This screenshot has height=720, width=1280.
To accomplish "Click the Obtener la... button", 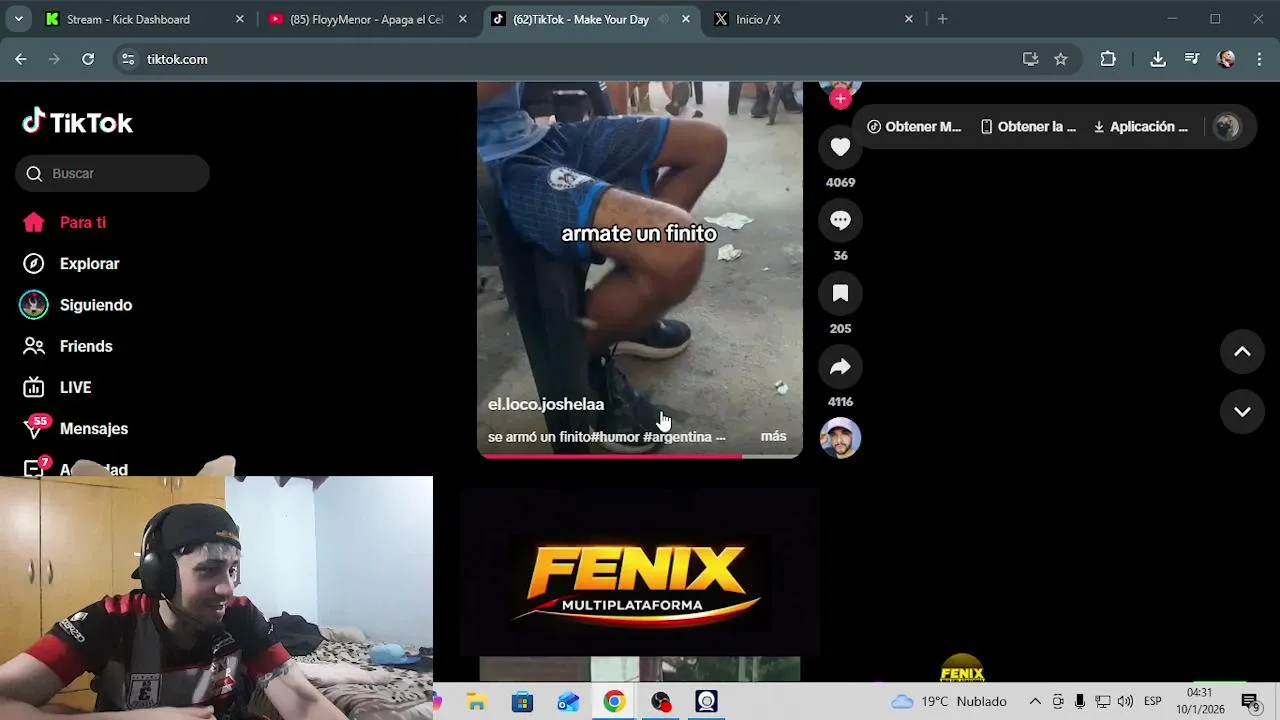I will [x=1028, y=127].
